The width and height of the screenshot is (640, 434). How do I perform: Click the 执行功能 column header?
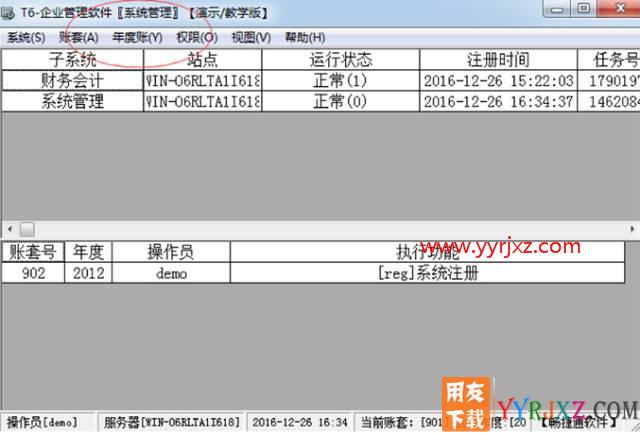click(427, 252)
